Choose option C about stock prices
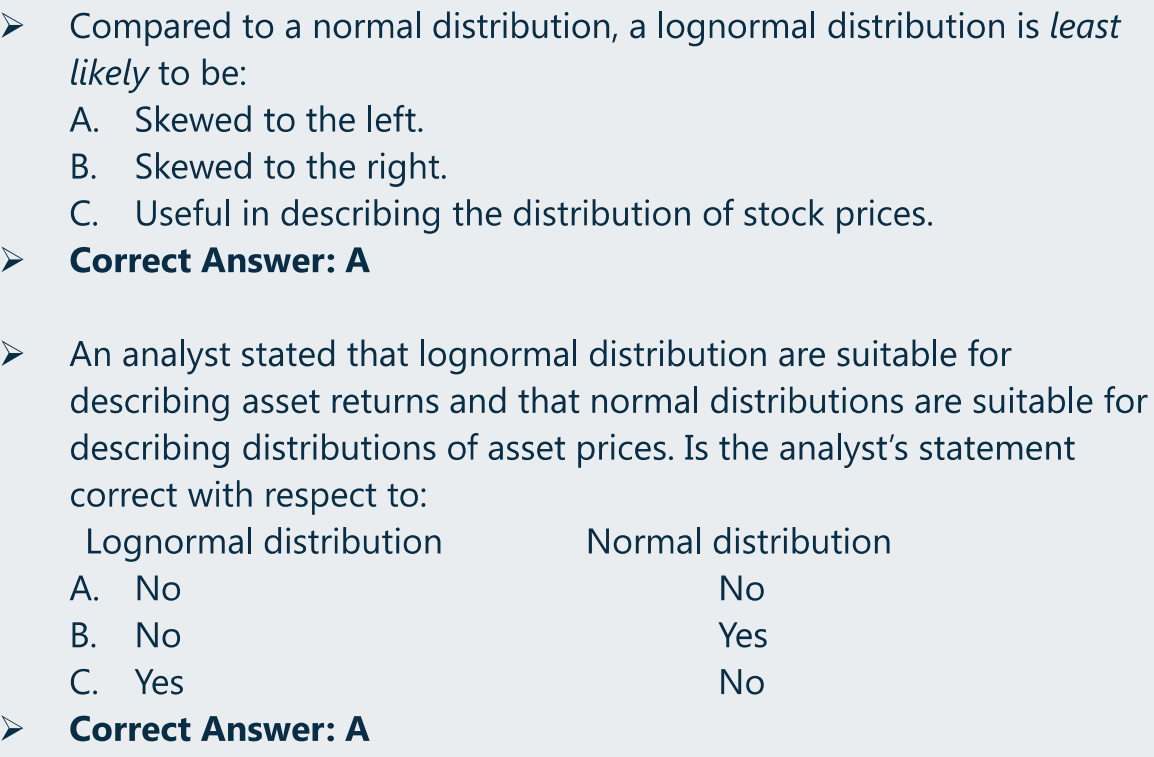This screenshot has width=1154, height=757. coord(533,214)
